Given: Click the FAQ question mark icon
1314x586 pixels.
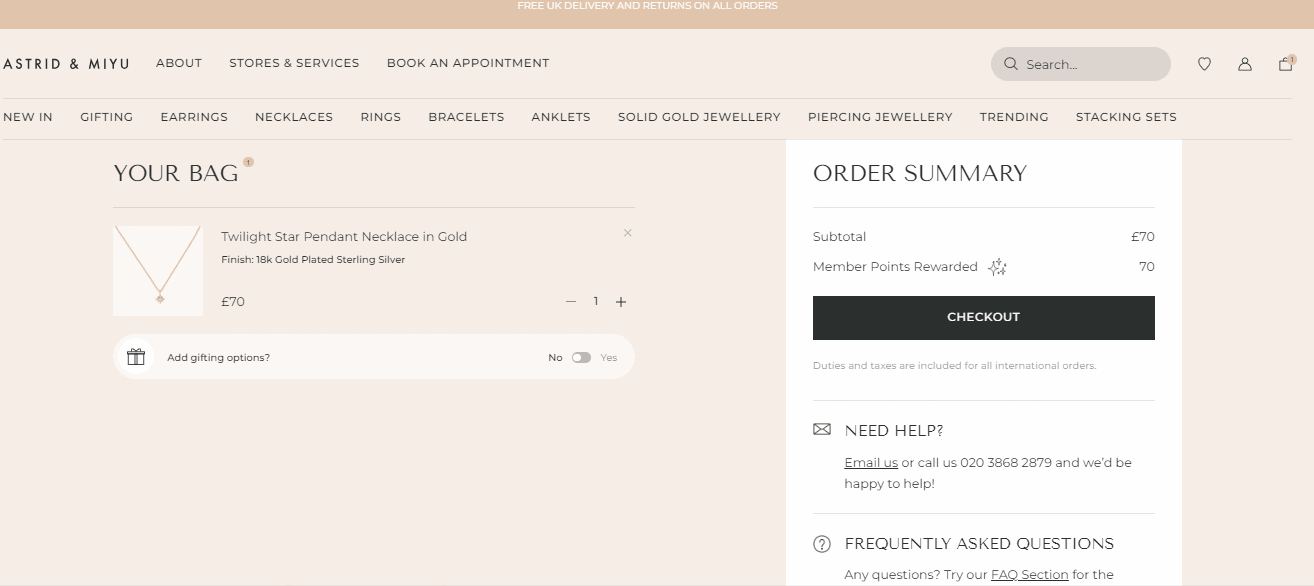Looking at the screenshot, I should (822, 544).
